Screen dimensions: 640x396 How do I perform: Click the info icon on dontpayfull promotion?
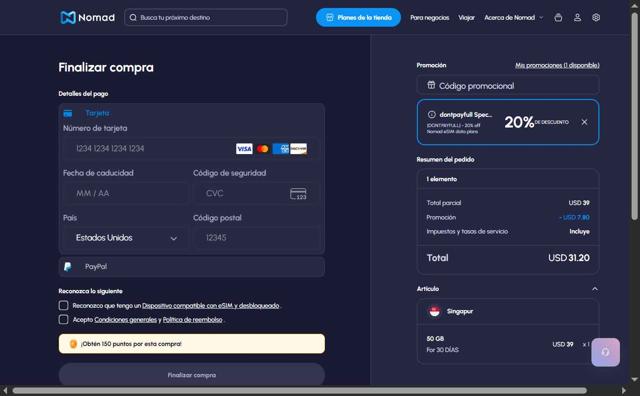431,115
